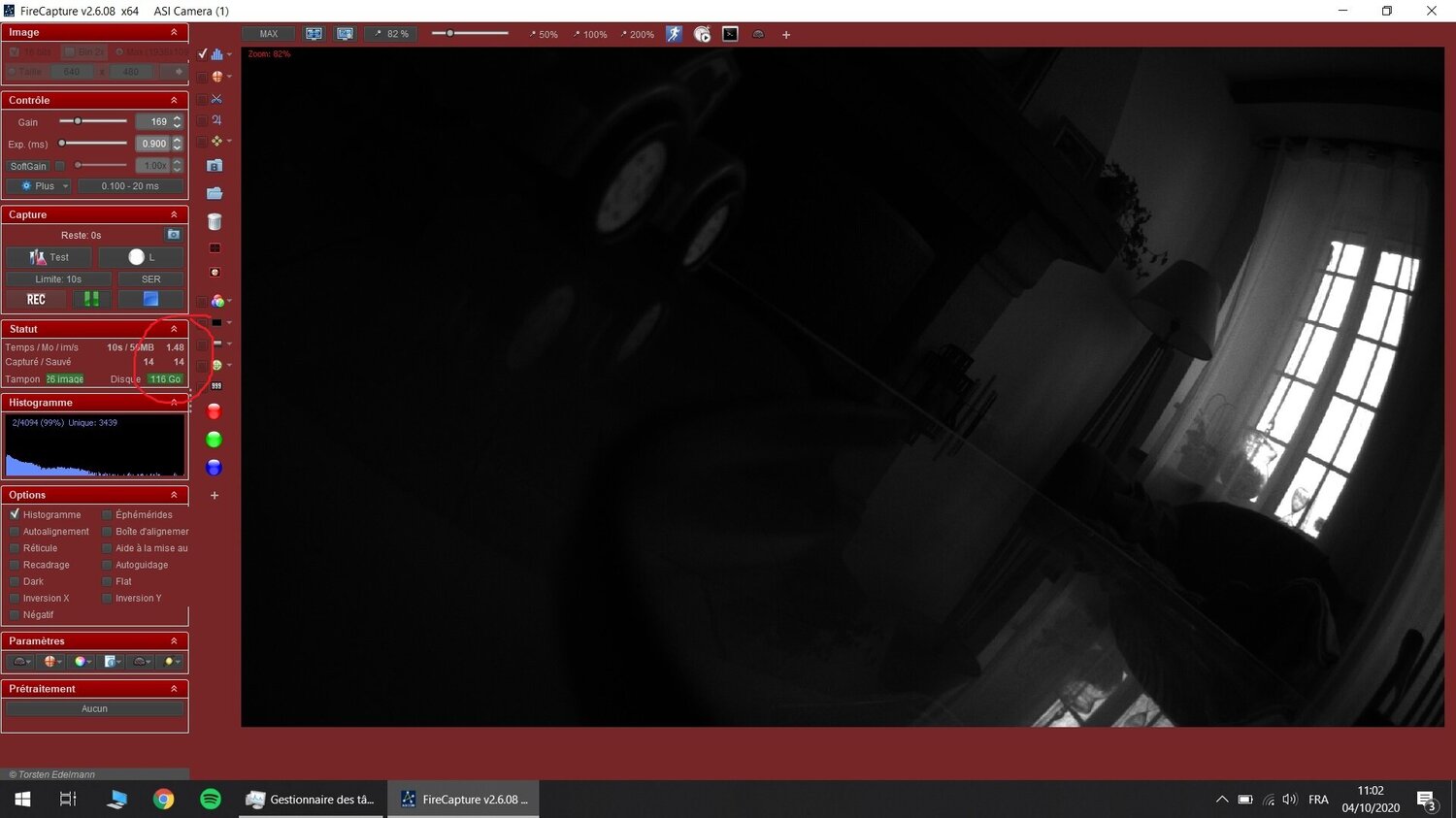The width and height of the screenshot is (1456, 818).
Task: Enable the Recadrage checkbox
Action: pyautogui.click(x=15, y=565)
